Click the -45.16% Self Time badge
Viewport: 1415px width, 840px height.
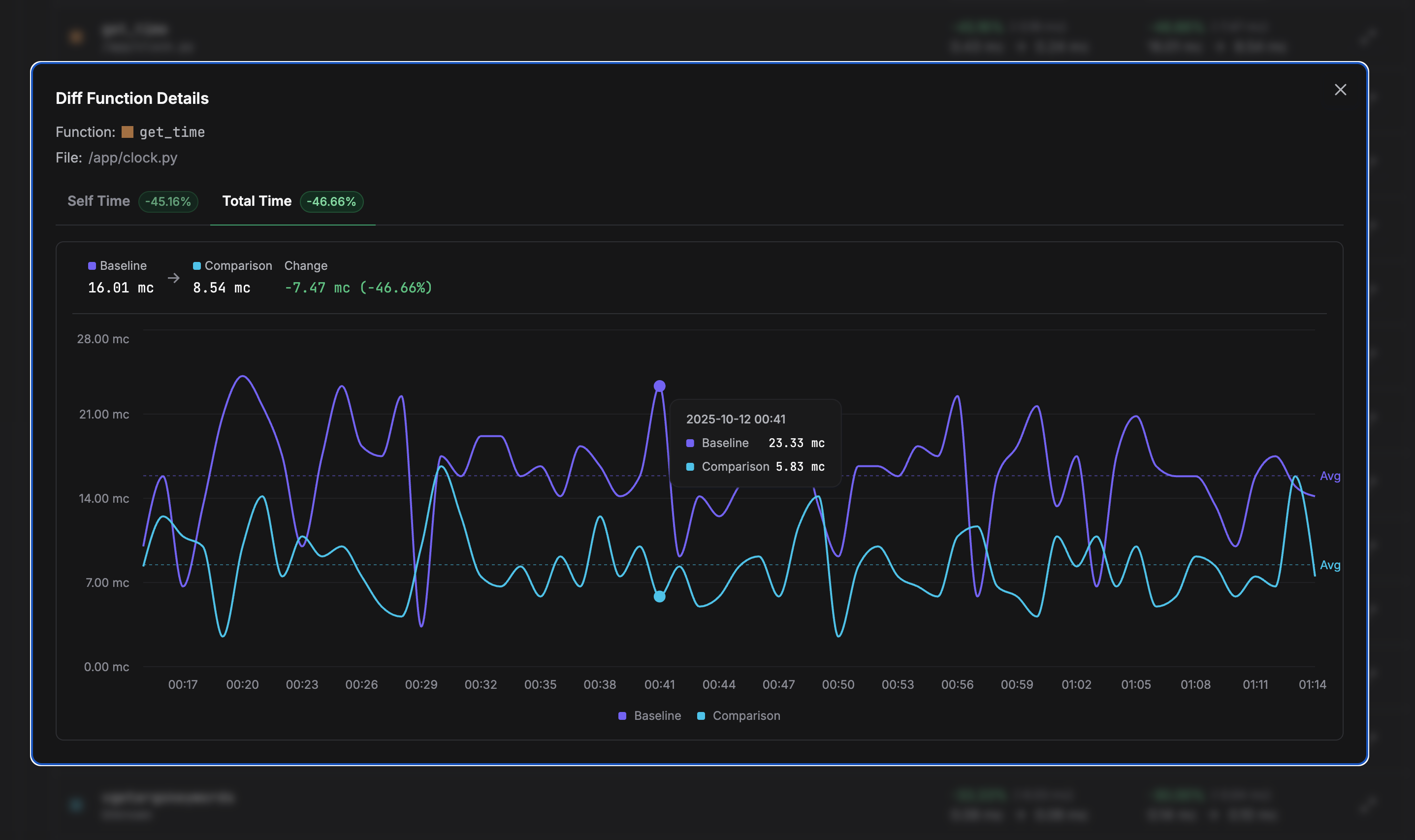168,202
